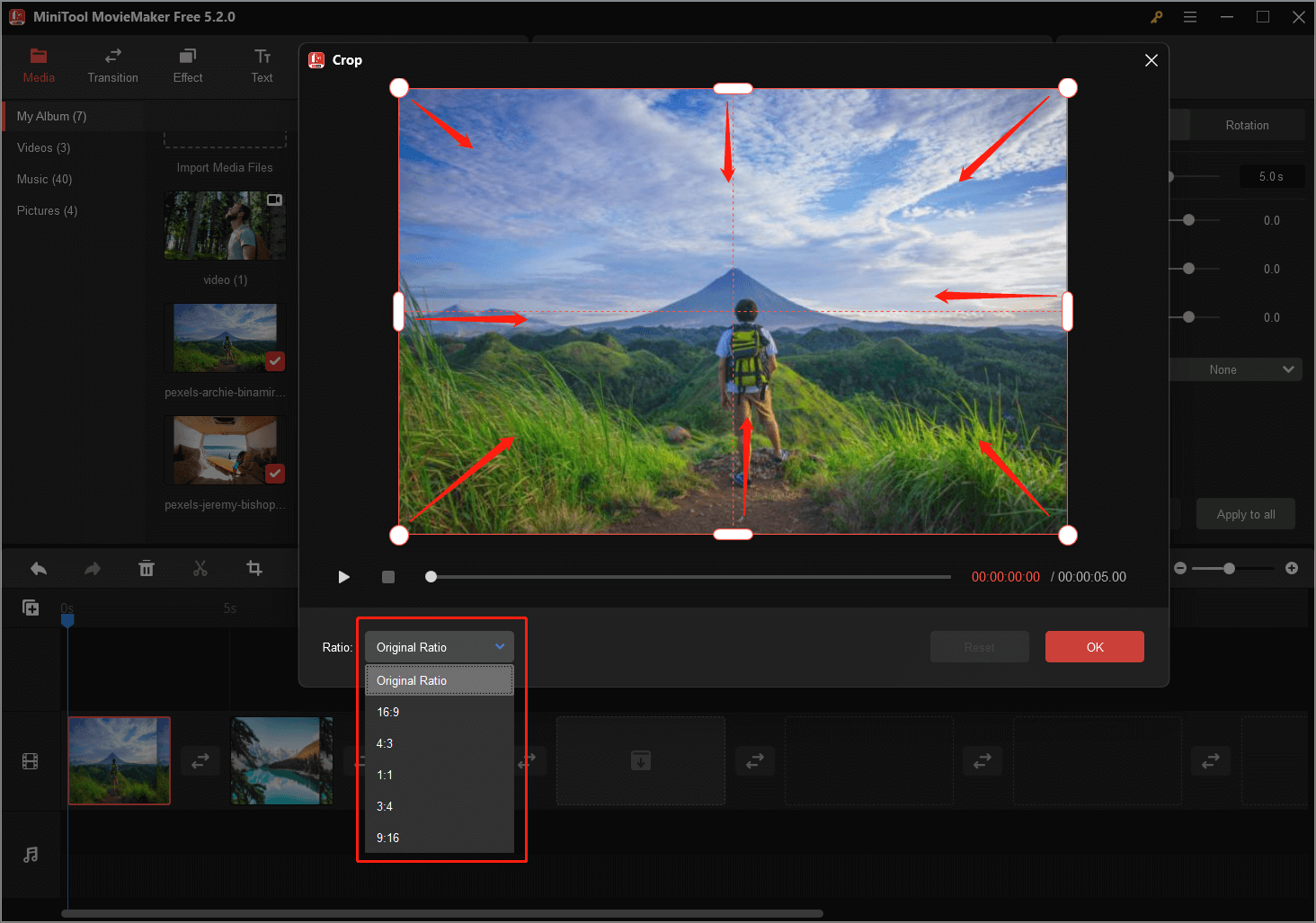Open the hamburger menu in the title bar
This screenshot has height=923, width=1316.
pyautogui.click(x=1190, y=16)
